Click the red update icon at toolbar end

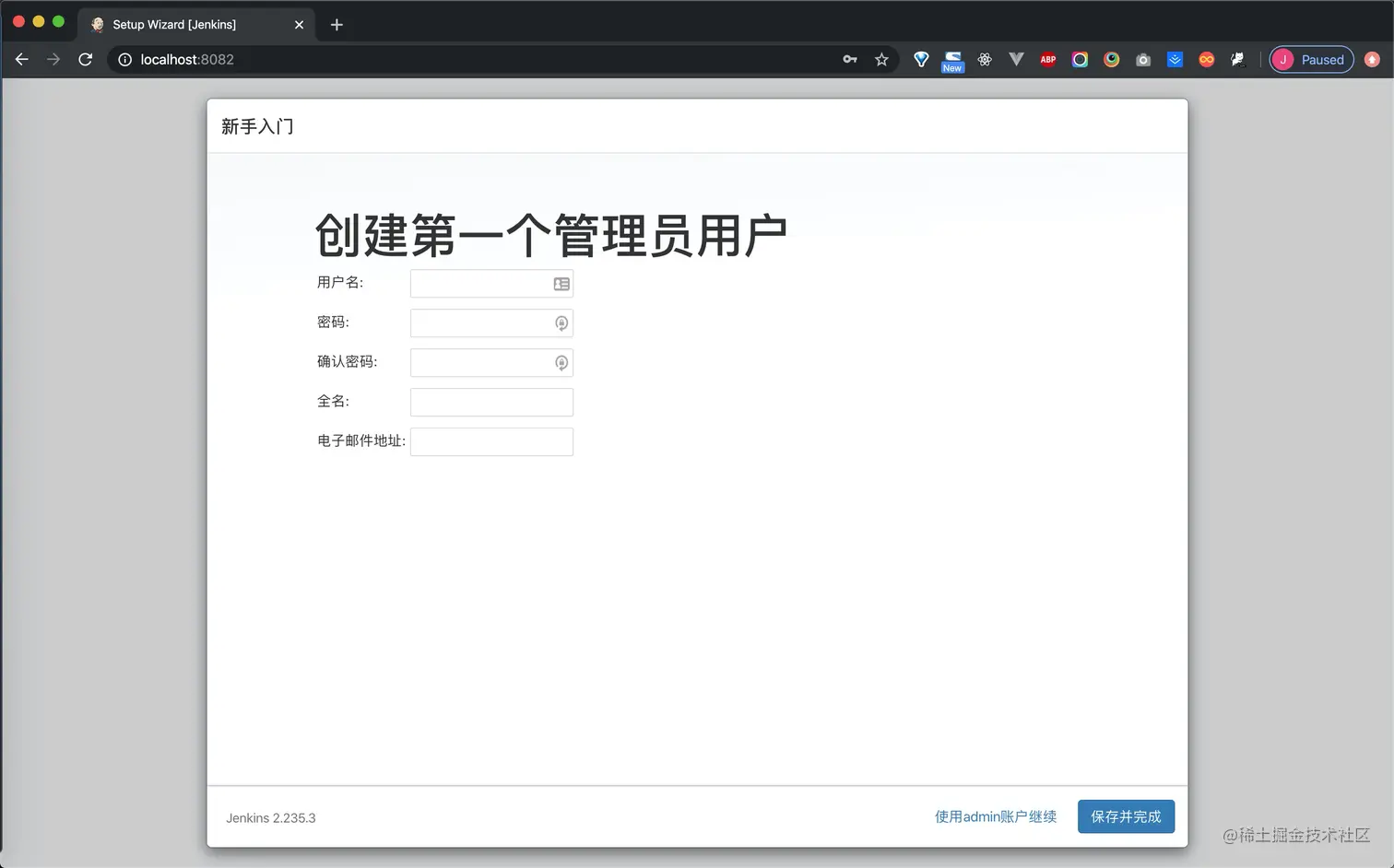1372,59
